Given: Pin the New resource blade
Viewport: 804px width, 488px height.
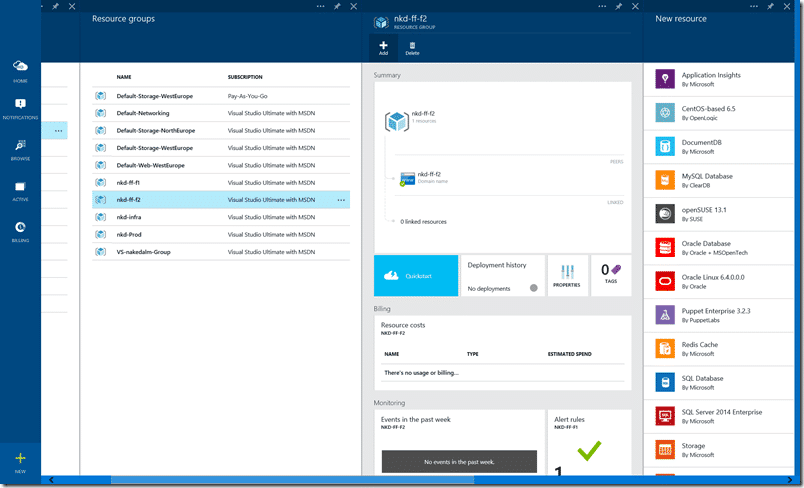Looking at the screenshot, I should click(770, 6).
